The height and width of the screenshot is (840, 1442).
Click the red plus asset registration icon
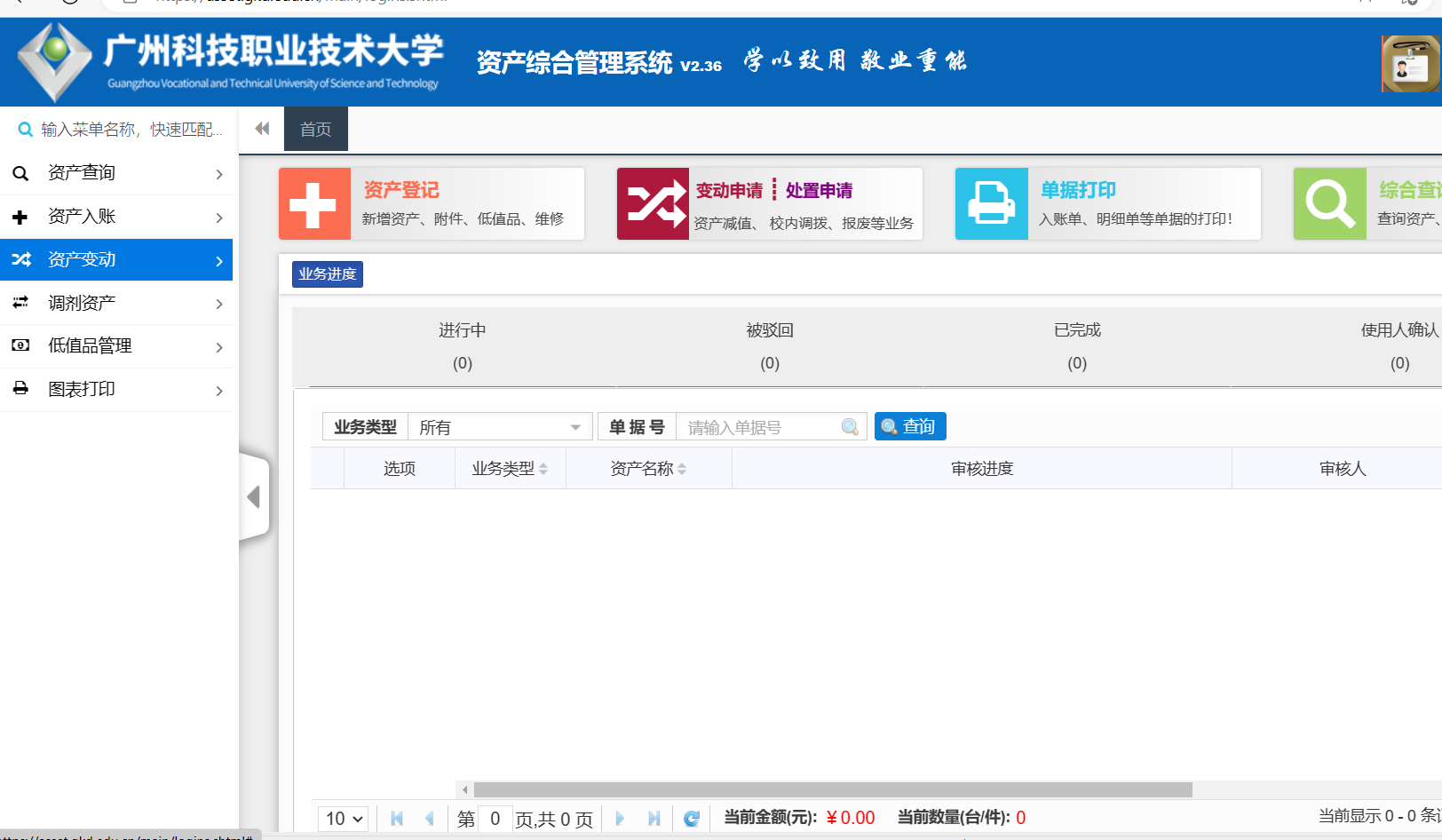pyautogui.click(x=314, y=204)
